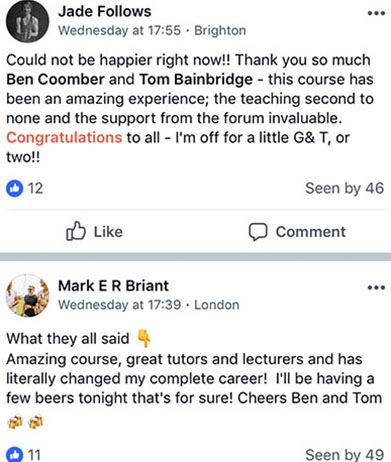The width and height of the screenshot is (391, 462).
Task: Open options menu on Jade Follows' post
Action: (376, 13)
